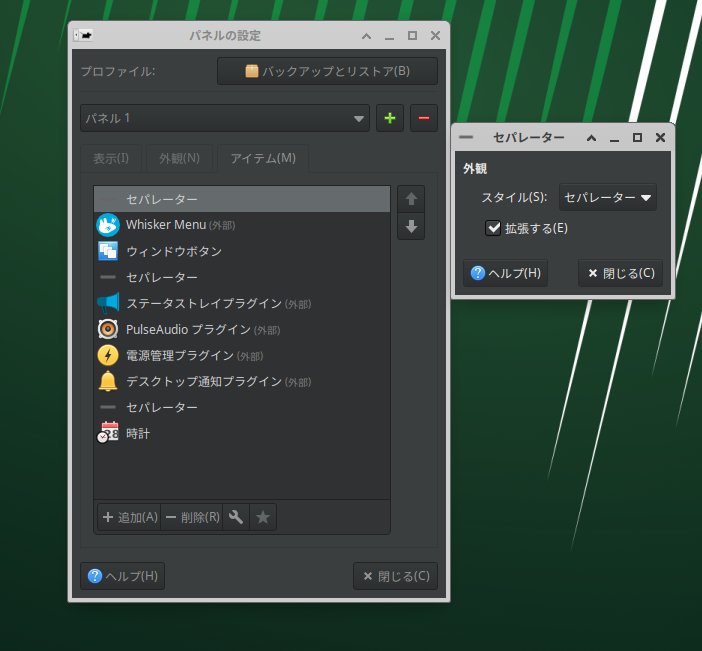Switch to the 外観(N) tab
Viewport: 702px width, 651px height.
(180, 158)
